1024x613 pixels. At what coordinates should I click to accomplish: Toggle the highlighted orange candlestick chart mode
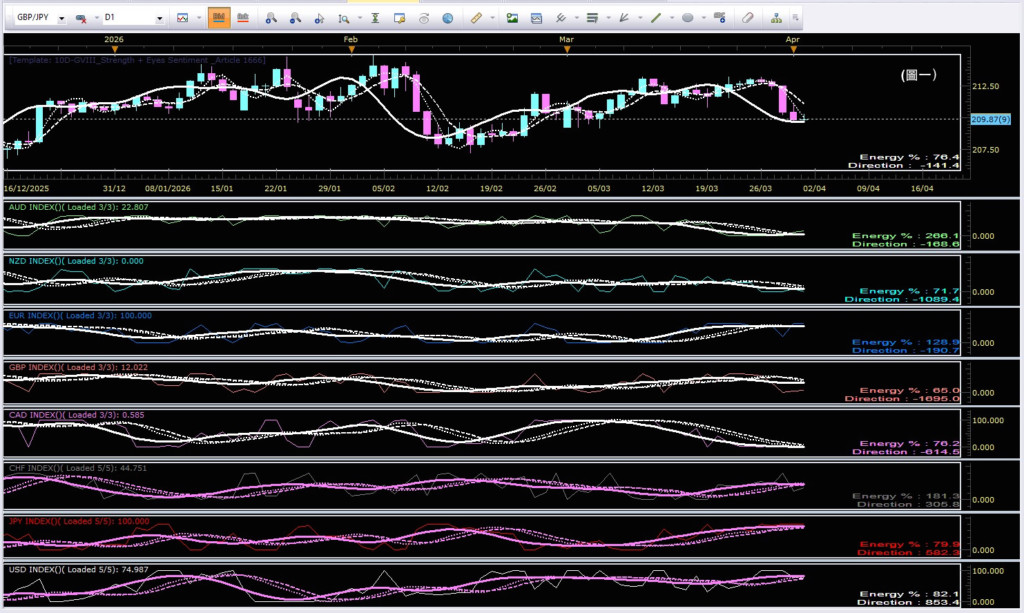(218, 18)
